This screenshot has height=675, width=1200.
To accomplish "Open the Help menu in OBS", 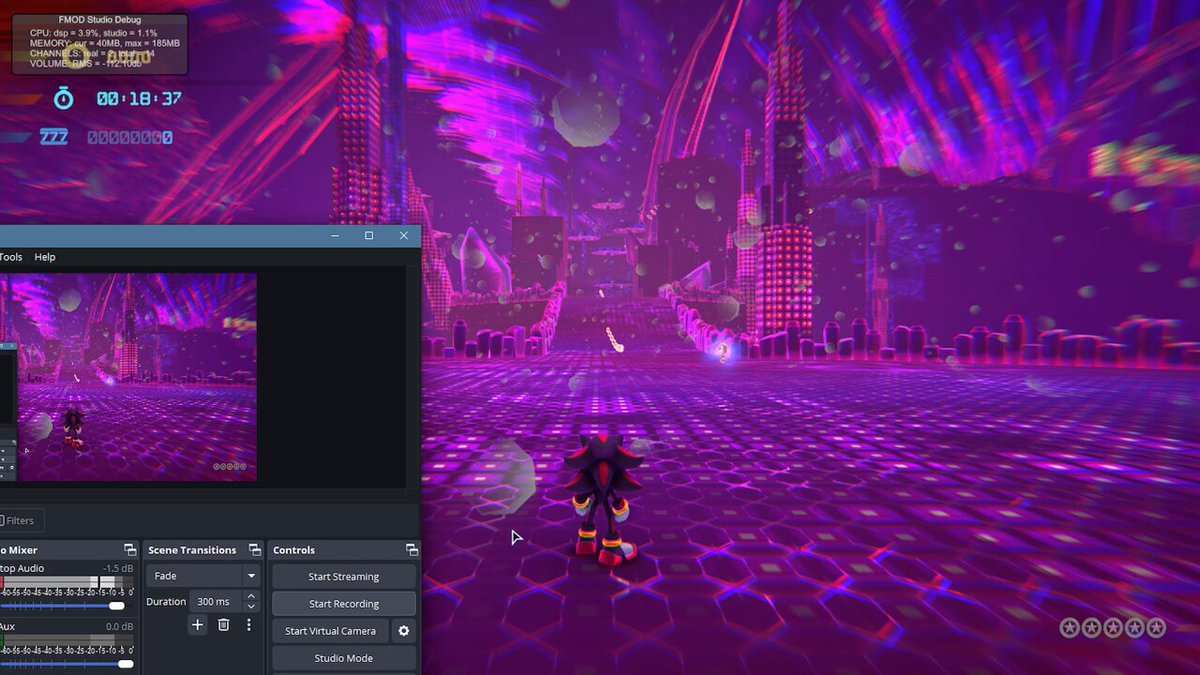I will click(x=45, y=257).
